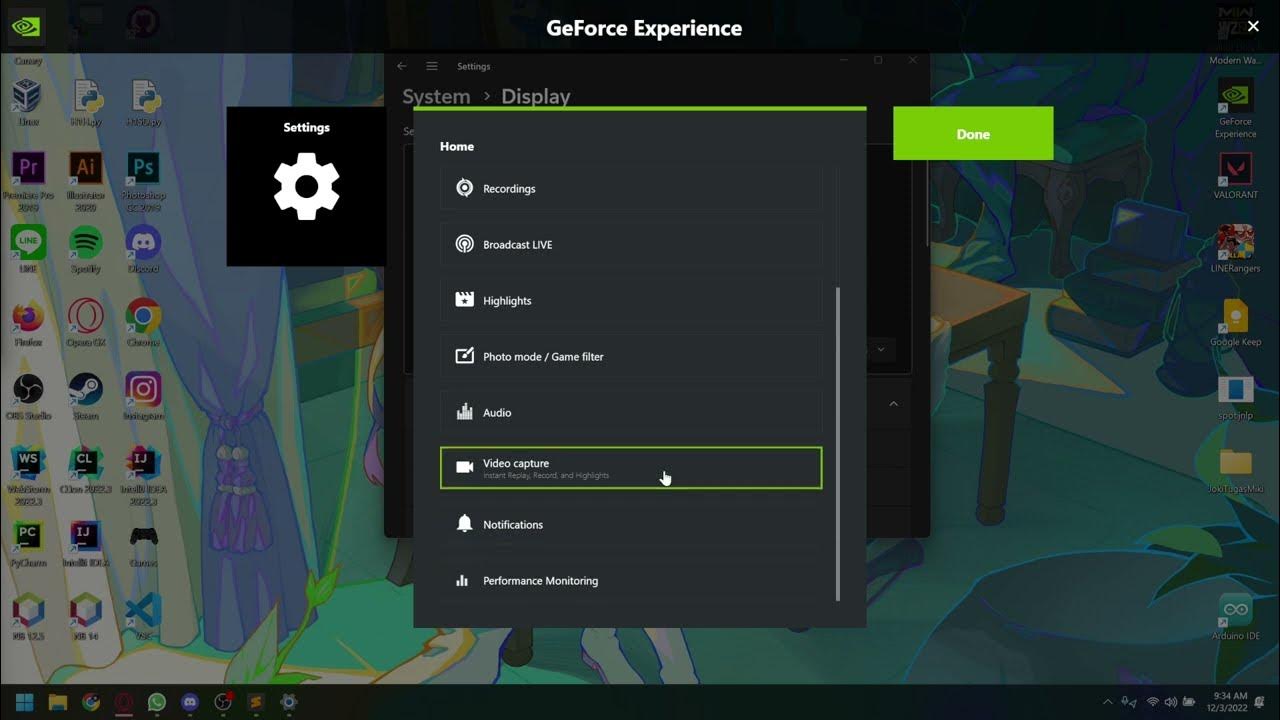This screenshot has height=720, width=1280.
Task: Open the Notifications settings row
Action: pos(631,525)
